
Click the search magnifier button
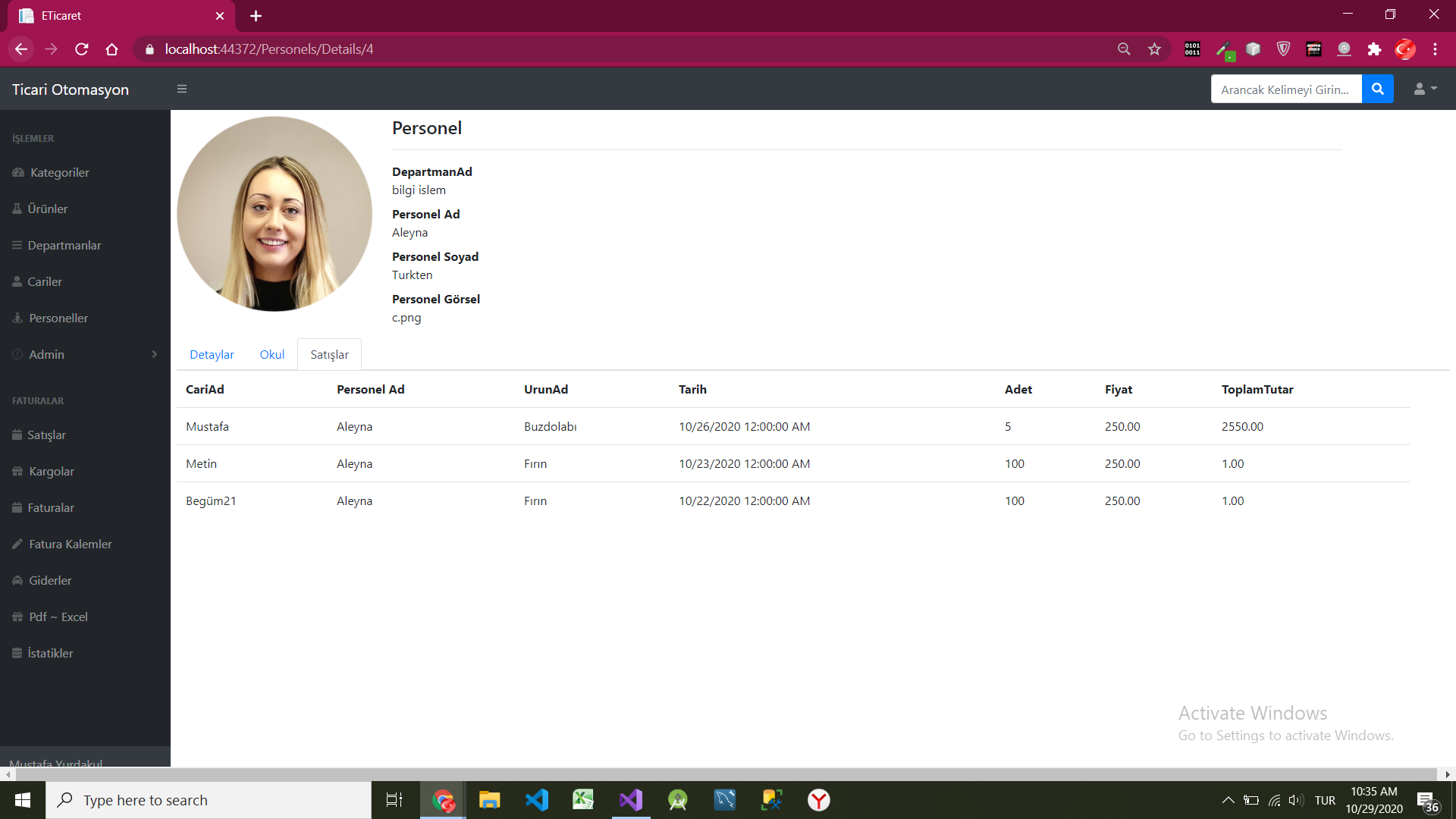[1377, 88]
